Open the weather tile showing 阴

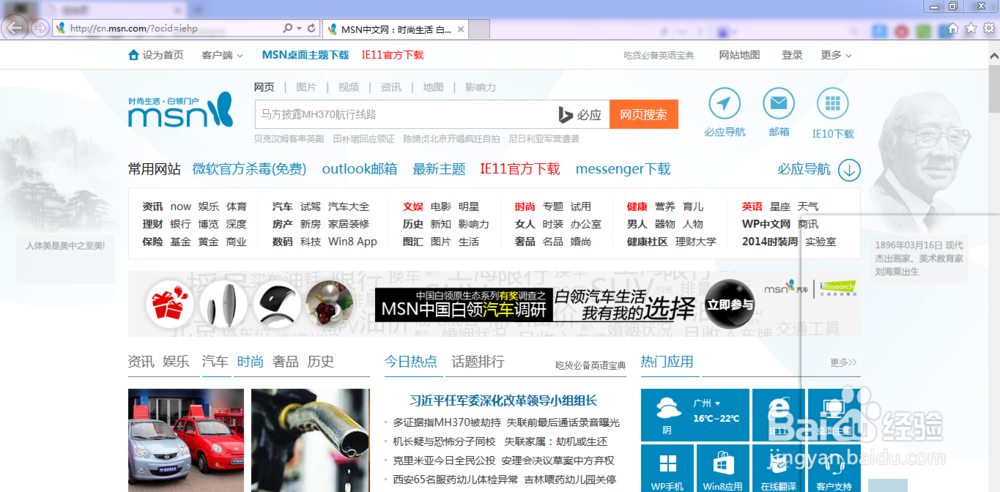point(695,415)
